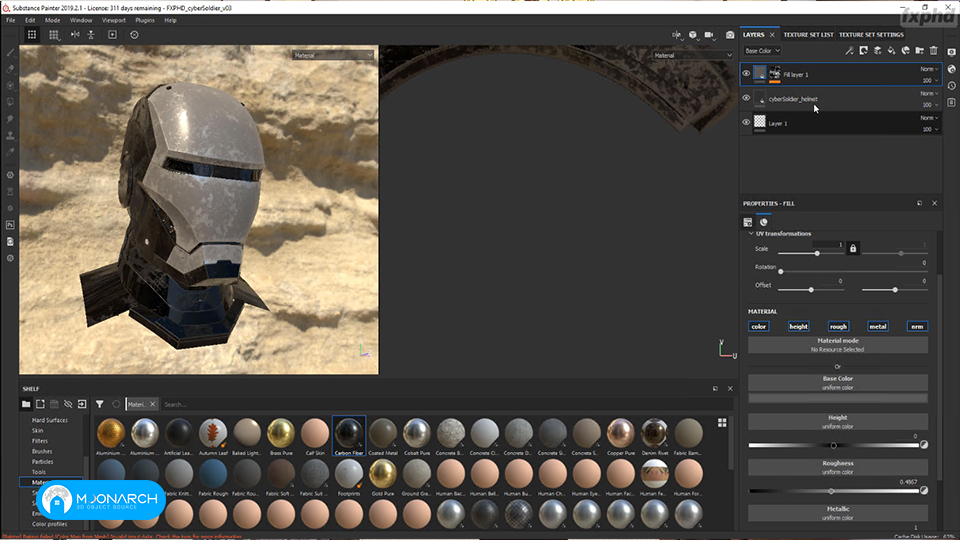Switch to the Texture Set List tab
The image size is (960, 540).
coord(808,35)
